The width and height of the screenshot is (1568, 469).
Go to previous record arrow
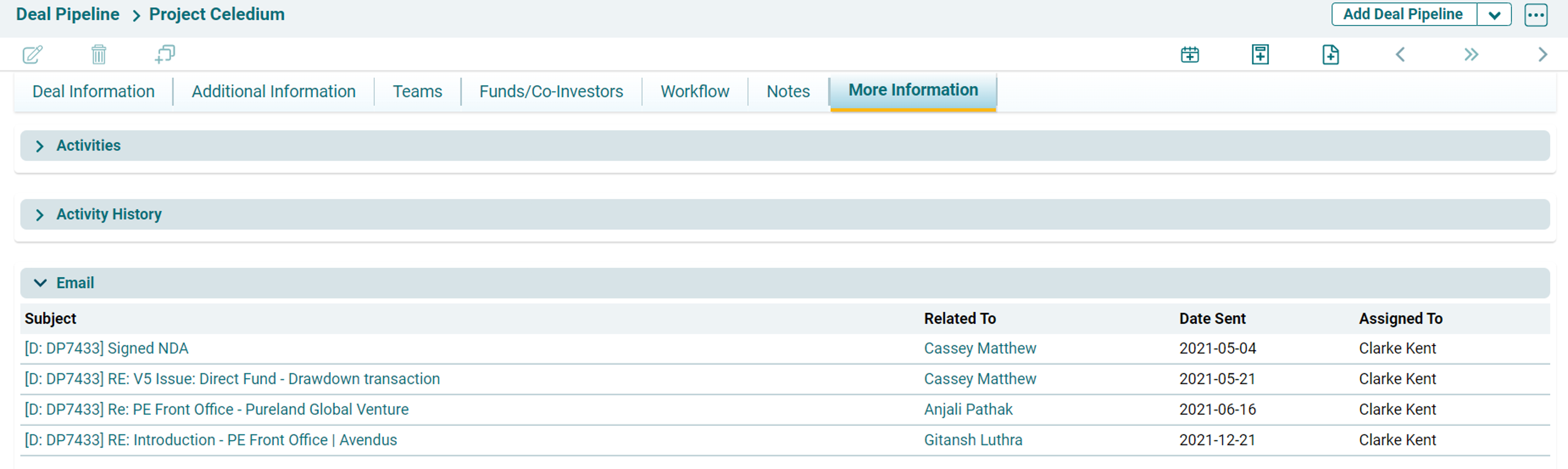point(1400,55)
